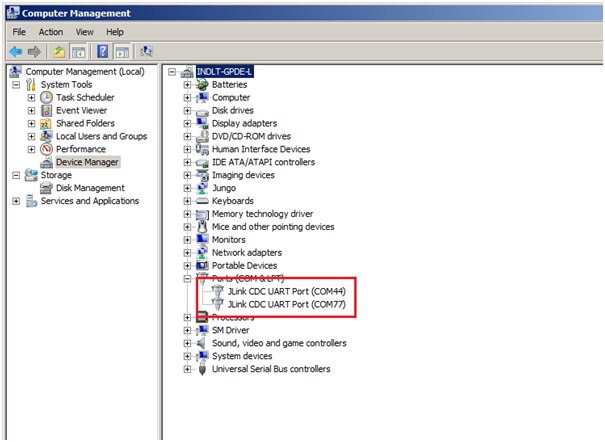Expand the Event Viewer node

[x=31, y=111]
